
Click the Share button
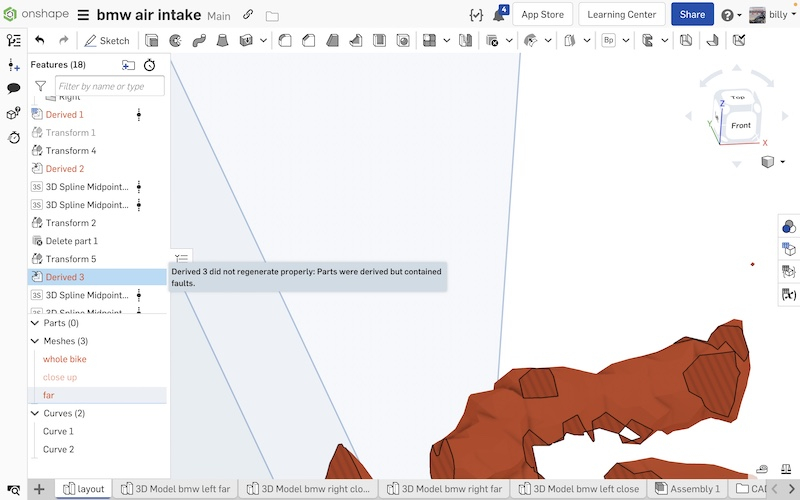692,14
